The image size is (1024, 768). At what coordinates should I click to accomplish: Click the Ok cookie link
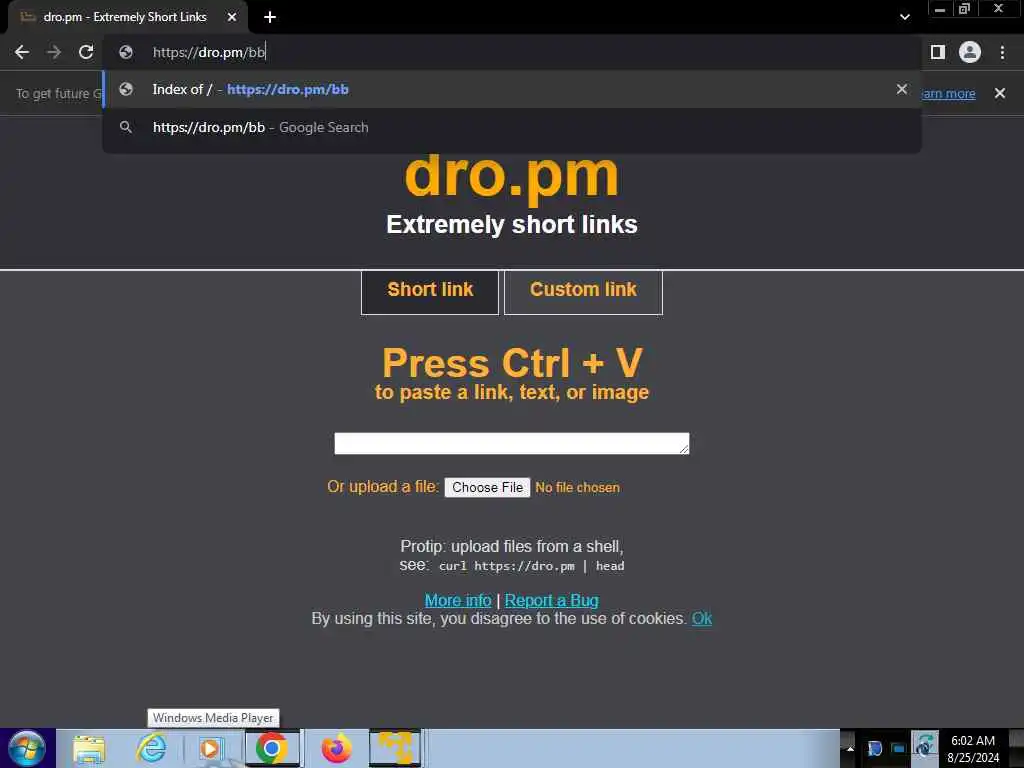pos(701,618)
